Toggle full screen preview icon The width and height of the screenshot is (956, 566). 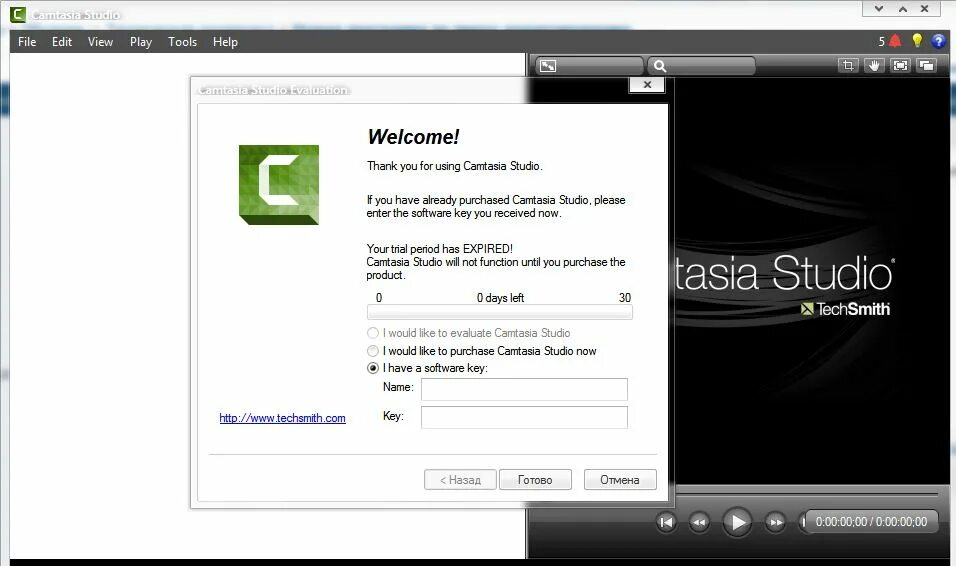coord(900,65)
